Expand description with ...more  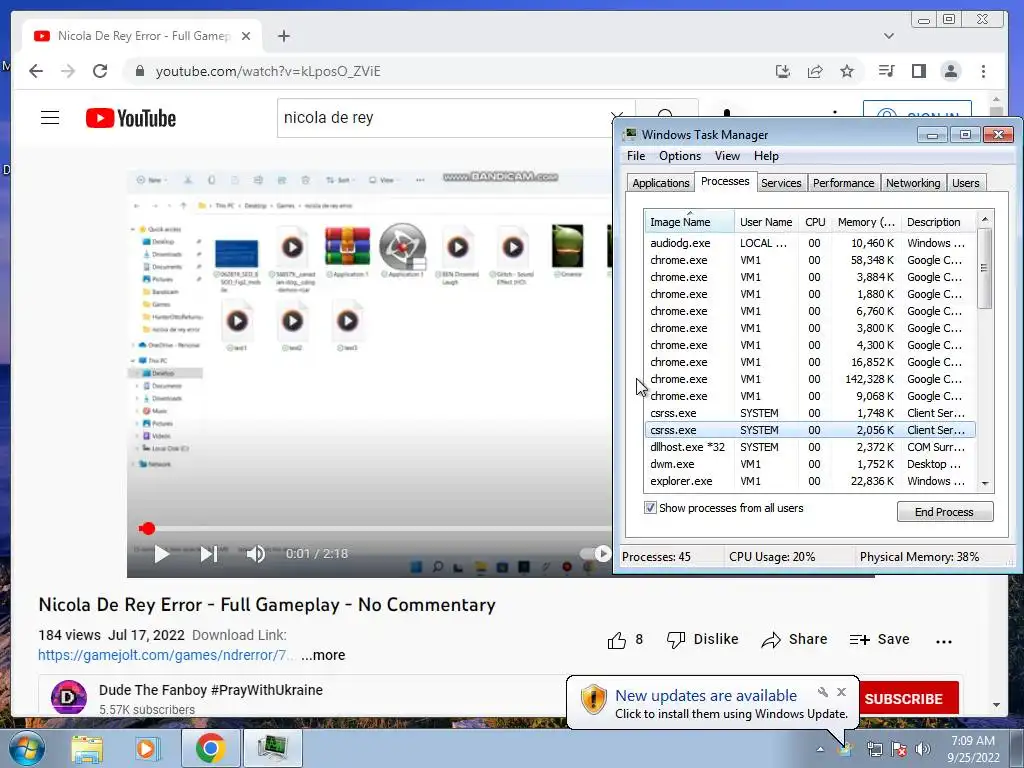323,655
